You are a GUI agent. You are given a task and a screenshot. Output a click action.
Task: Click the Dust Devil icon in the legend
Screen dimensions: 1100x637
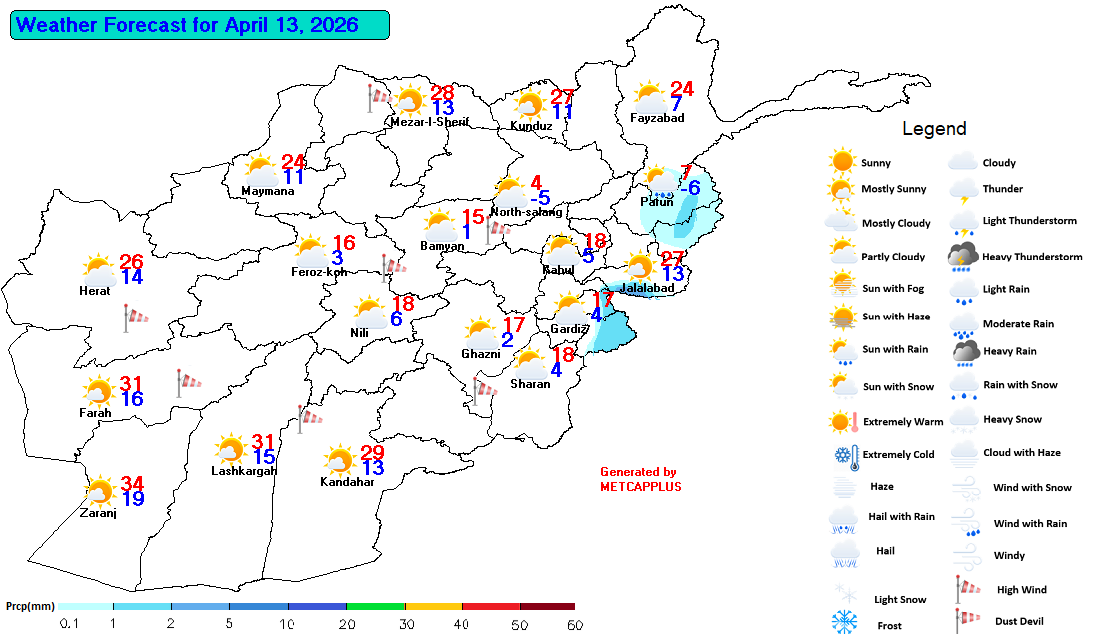(x=964, y=621)
